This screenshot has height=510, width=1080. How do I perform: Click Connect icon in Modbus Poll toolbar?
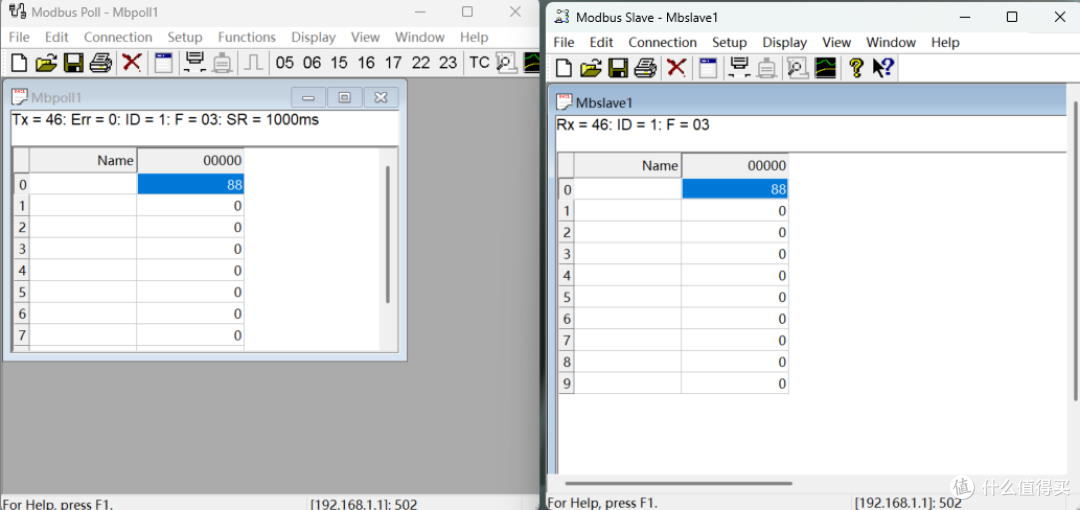pos(195,63)
